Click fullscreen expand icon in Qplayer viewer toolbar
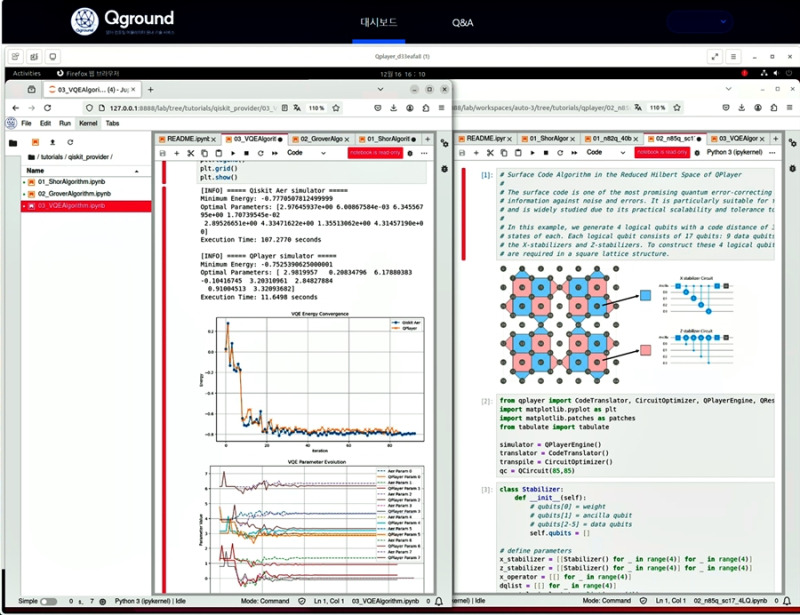The height and width of the screenshot is (615, 800). tap(715, 57)
